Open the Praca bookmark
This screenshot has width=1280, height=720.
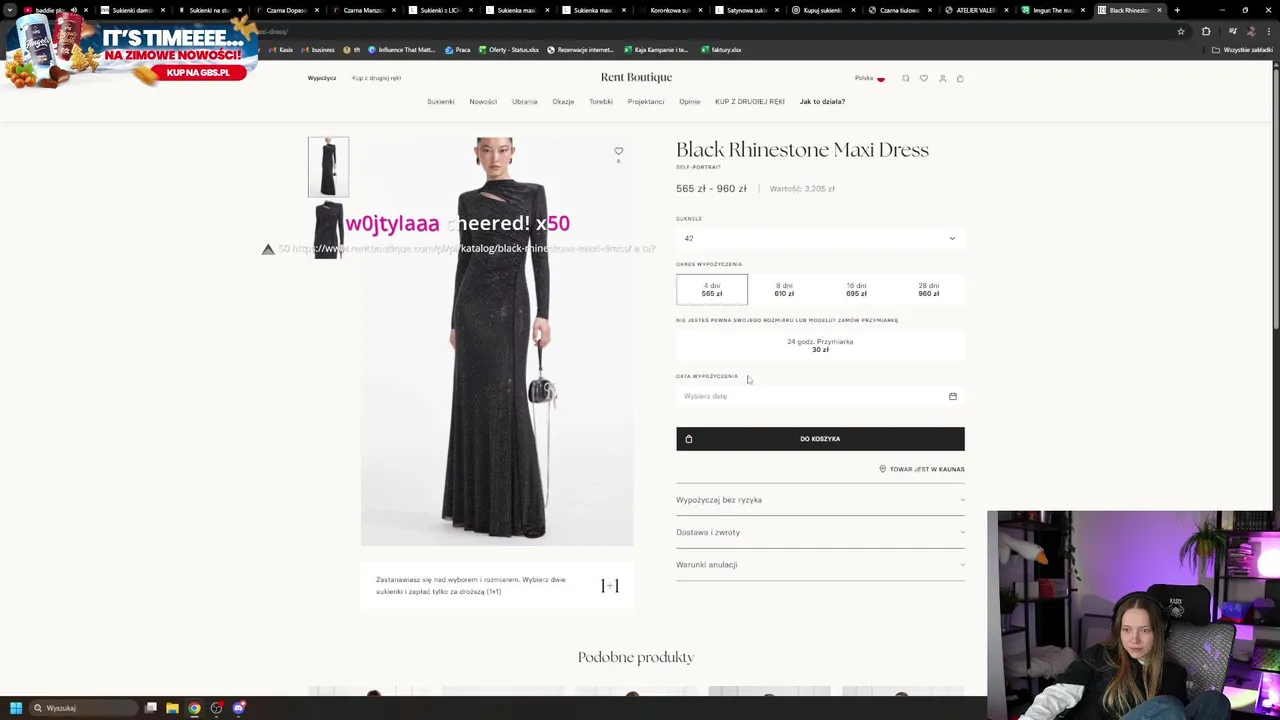[458, 49]
